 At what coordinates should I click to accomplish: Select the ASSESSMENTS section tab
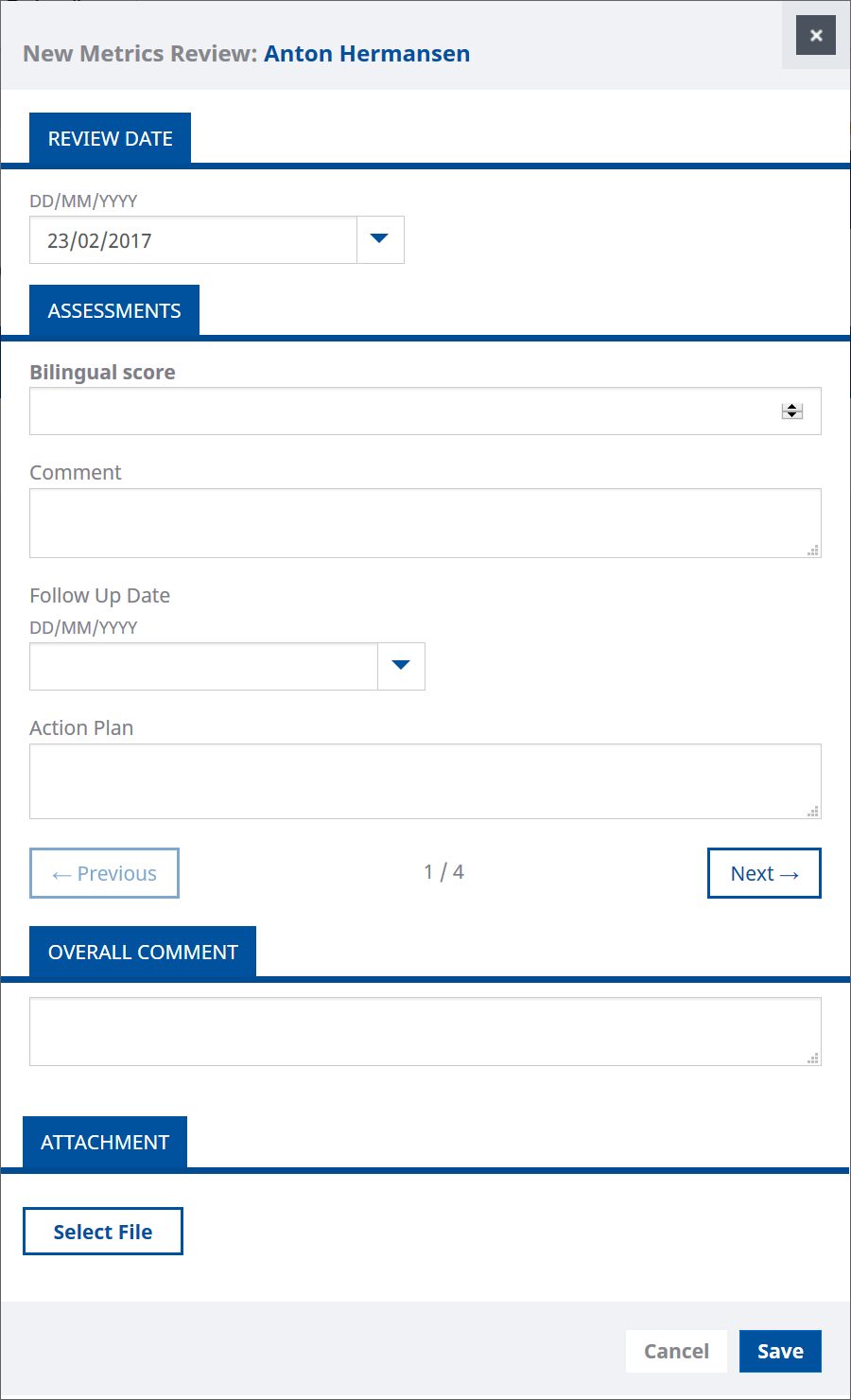point(114,311)
